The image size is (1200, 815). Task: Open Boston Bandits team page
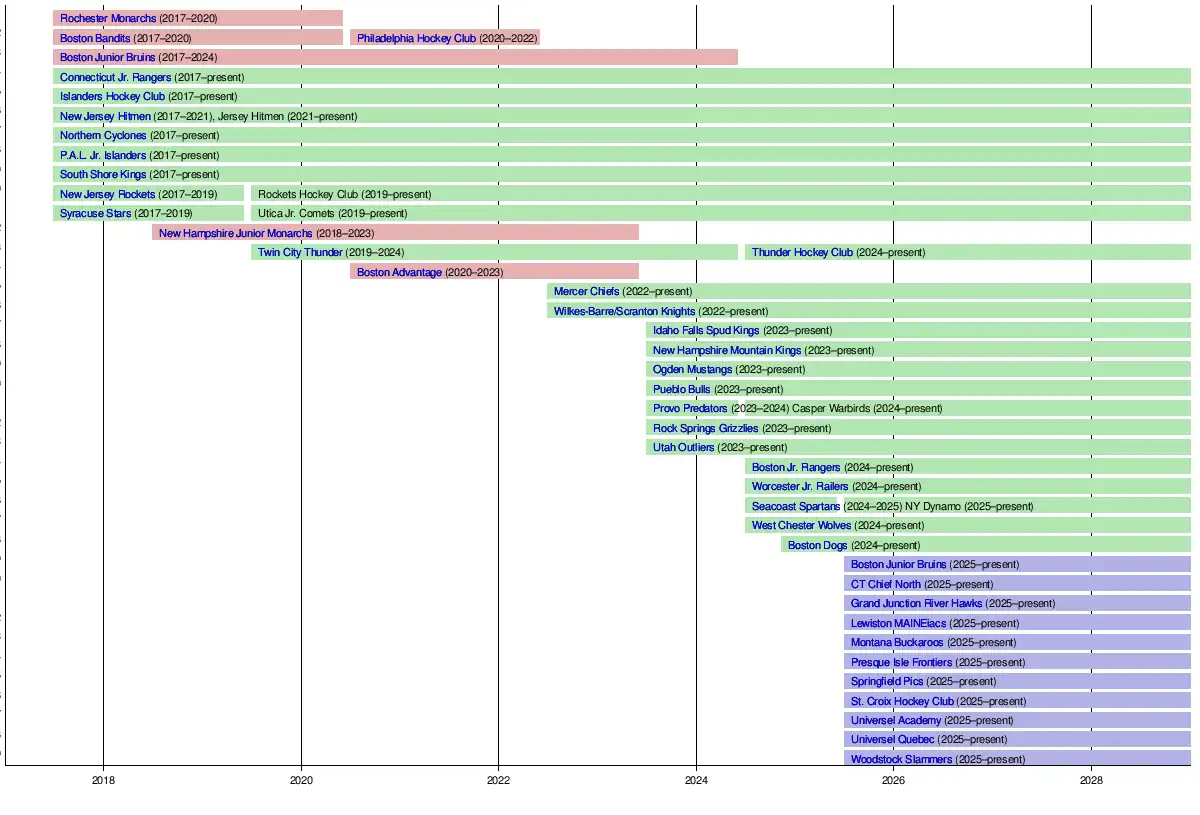95,38
